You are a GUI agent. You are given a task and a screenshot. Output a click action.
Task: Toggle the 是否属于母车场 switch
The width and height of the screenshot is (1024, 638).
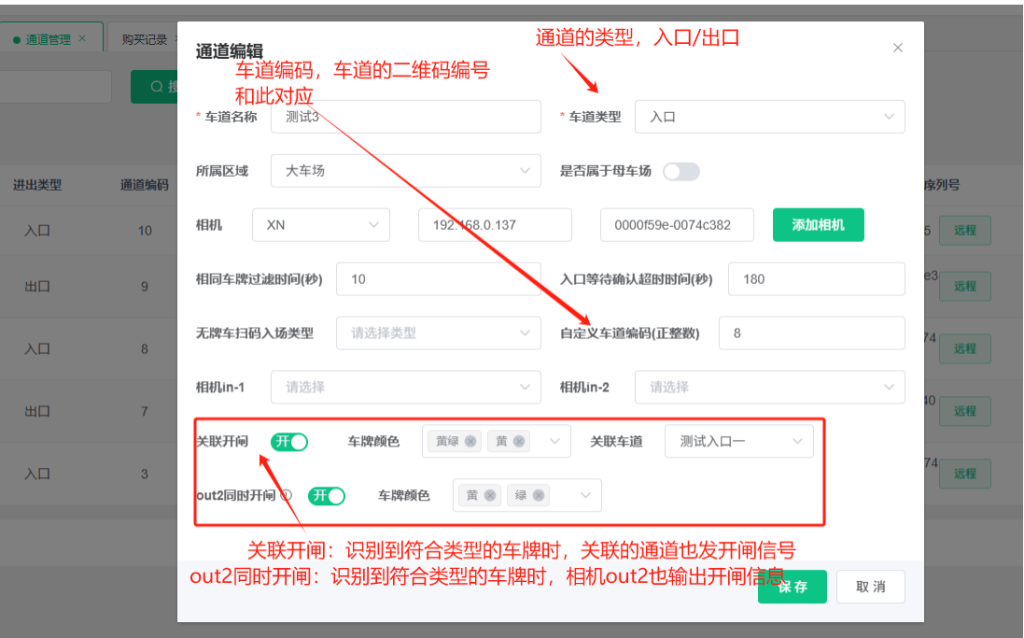coord(681,171)
